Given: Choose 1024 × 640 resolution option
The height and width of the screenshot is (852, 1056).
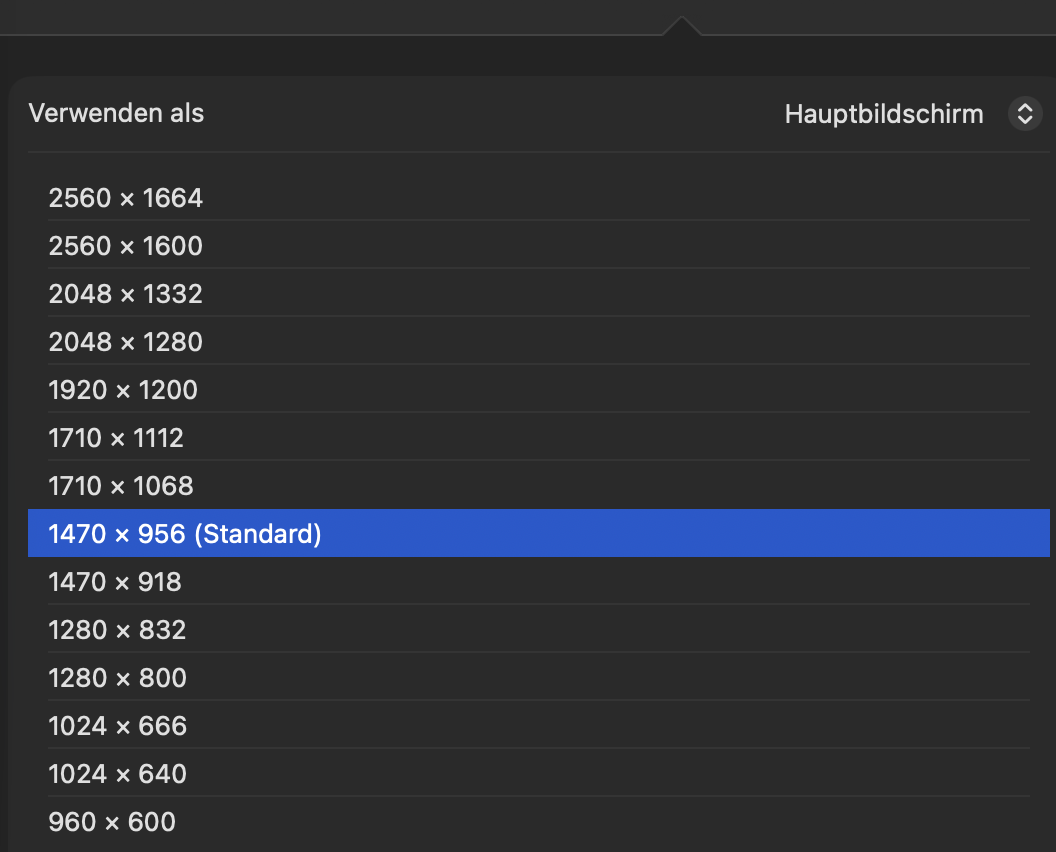Looking at the screenshot, I should pos(117,774).
